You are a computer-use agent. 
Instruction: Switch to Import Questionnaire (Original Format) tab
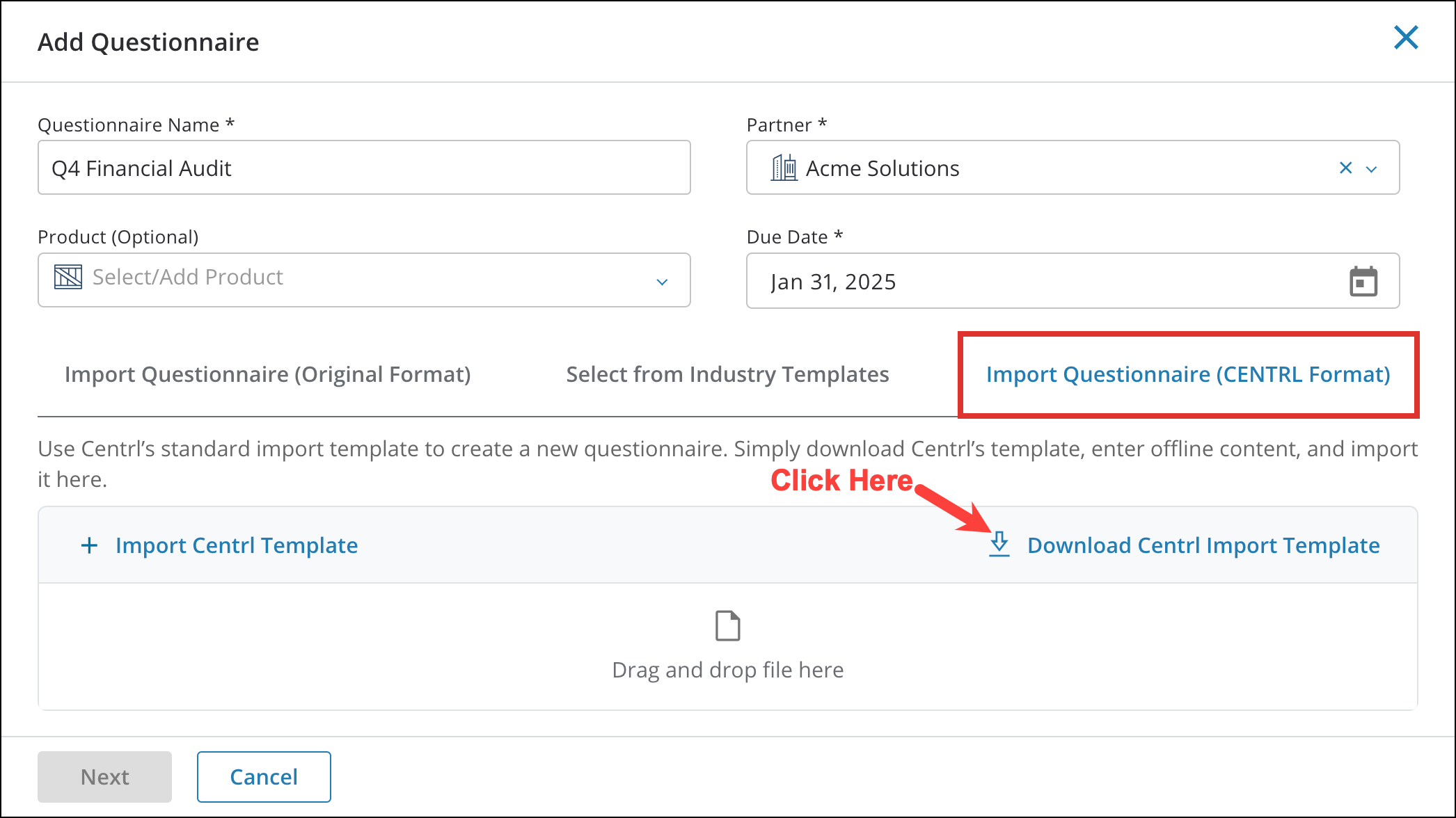(267, 374)
